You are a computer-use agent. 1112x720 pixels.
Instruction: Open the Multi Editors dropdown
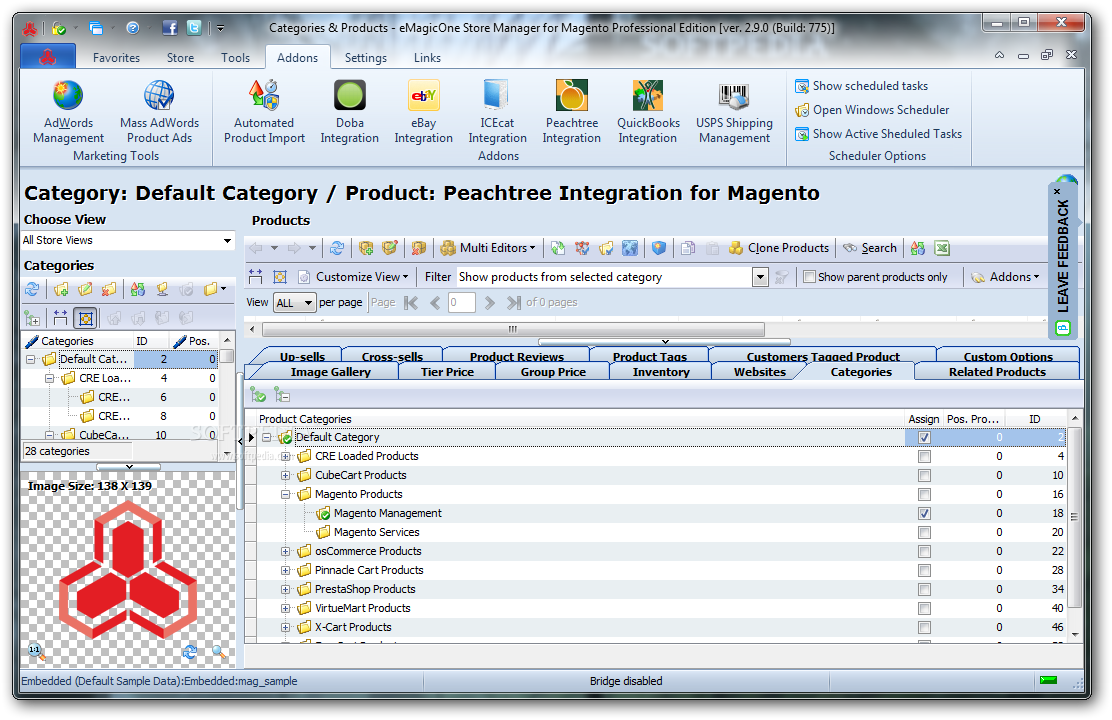[488, 248]
